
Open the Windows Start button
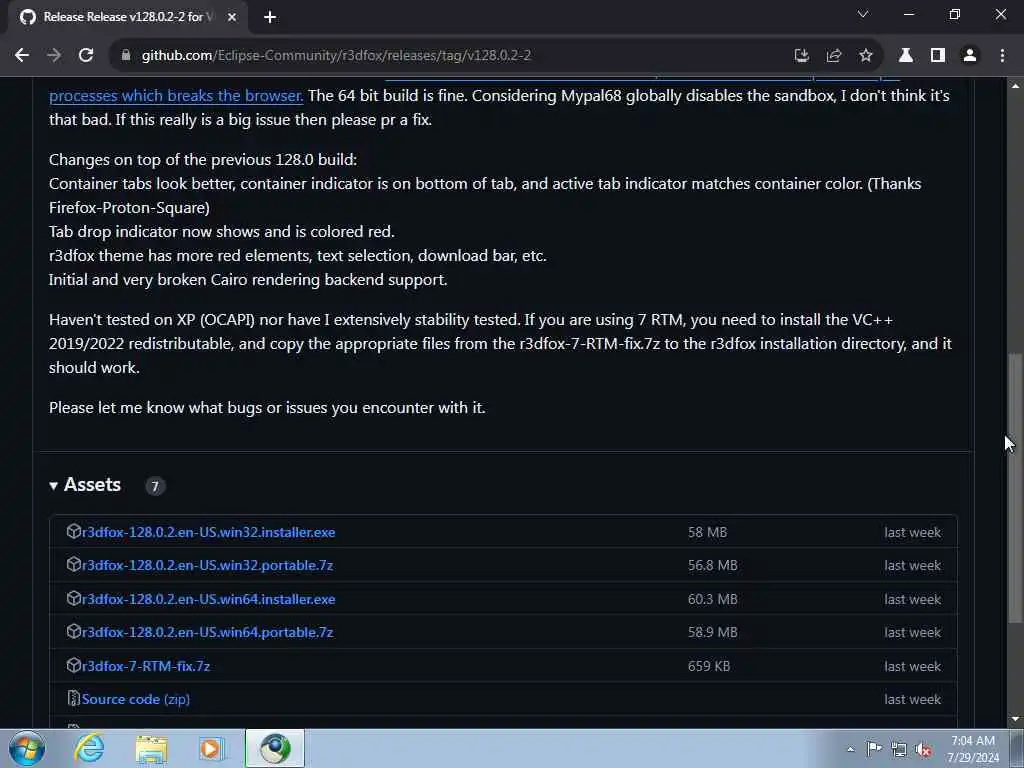point(27,748)
